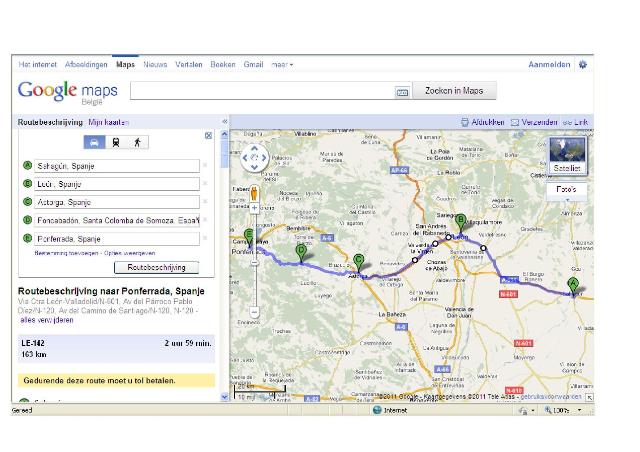Zoom out with the minus button

click(254, 312)
